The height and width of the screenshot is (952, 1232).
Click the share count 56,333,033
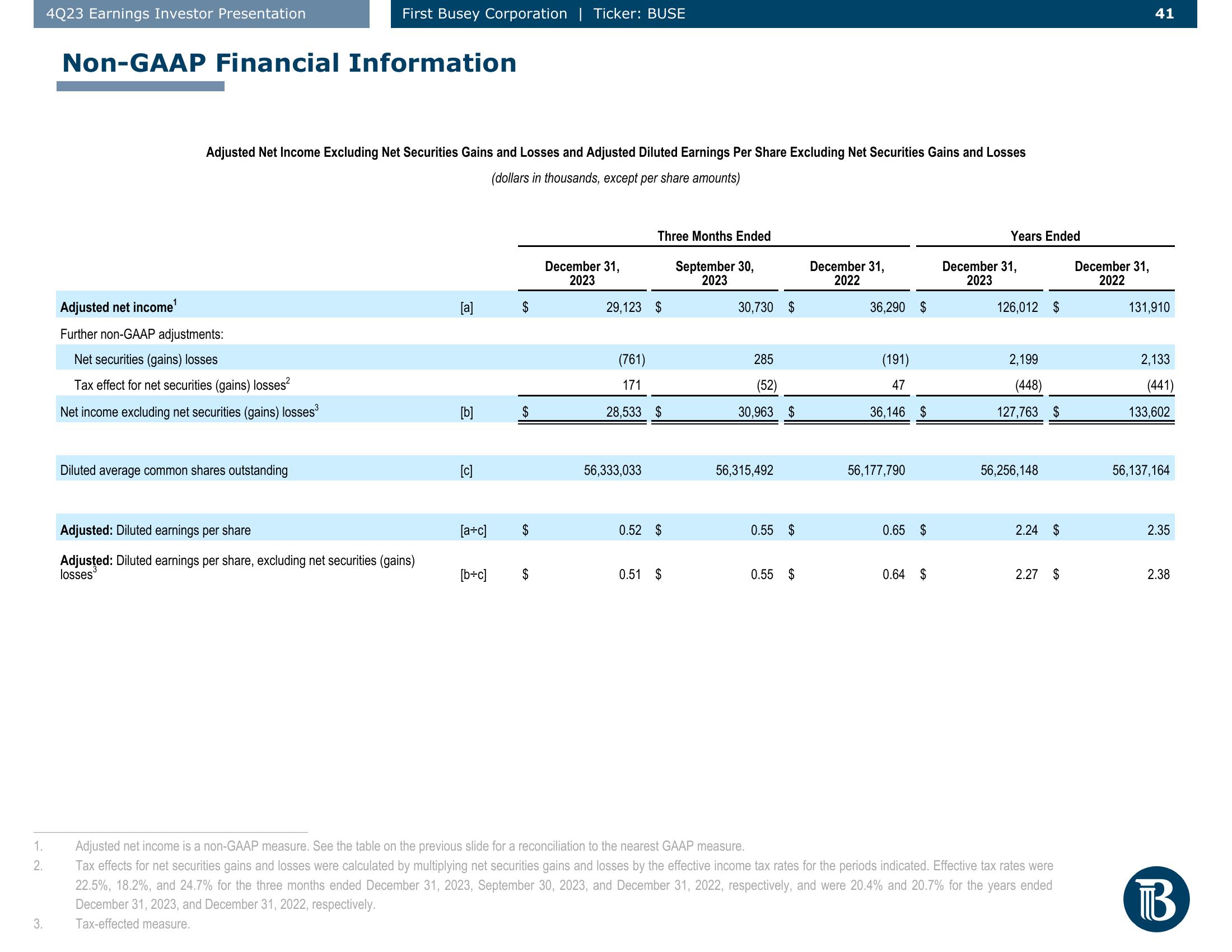613,470
